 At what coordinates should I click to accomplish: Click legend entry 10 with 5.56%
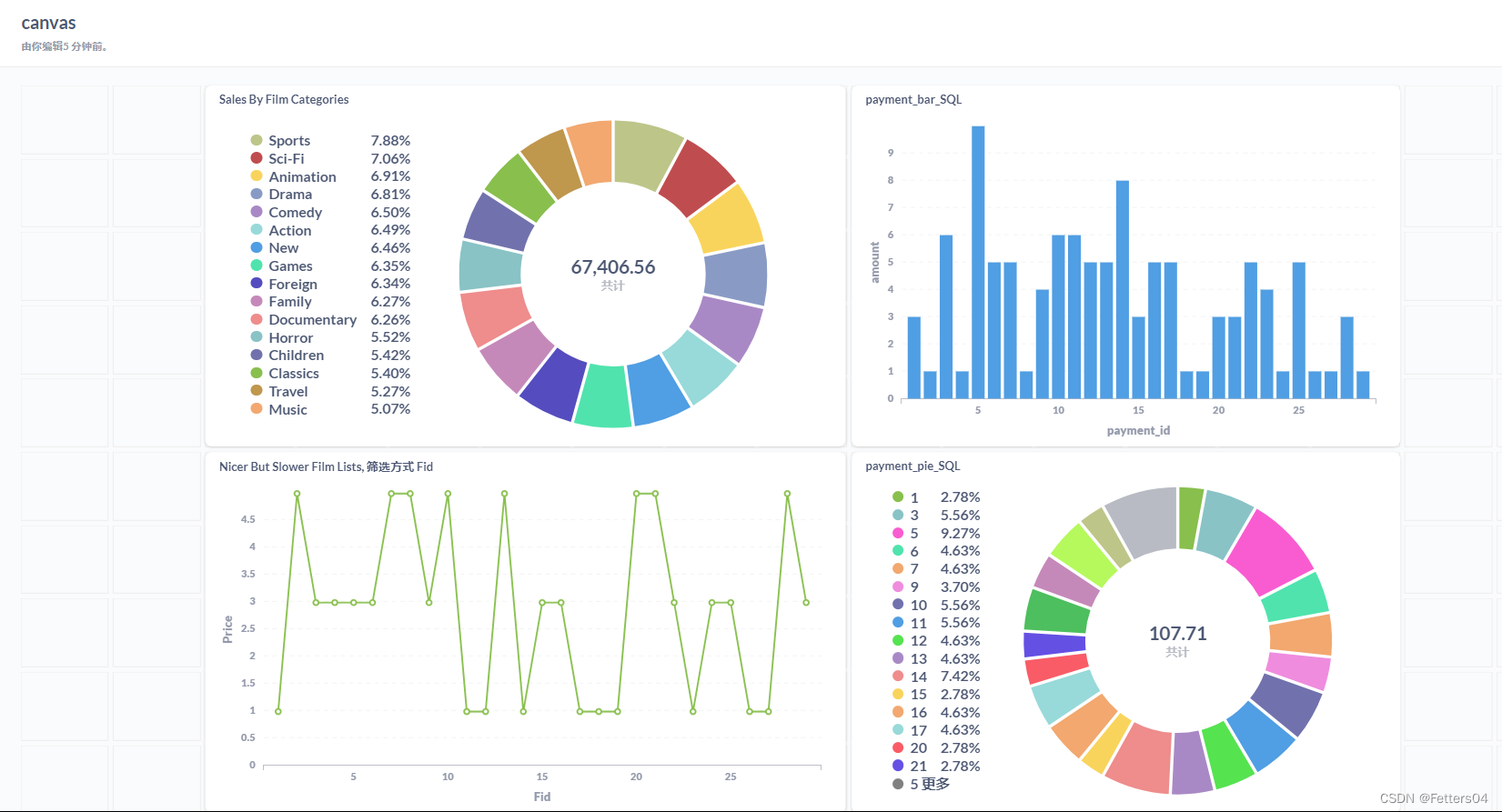pos(936,605)
